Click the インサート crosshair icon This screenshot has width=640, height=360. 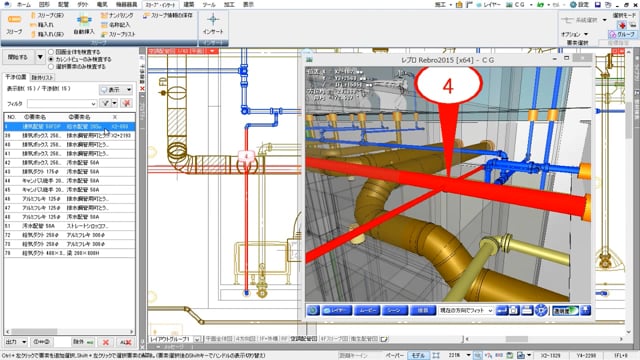[x=213, y=24]
